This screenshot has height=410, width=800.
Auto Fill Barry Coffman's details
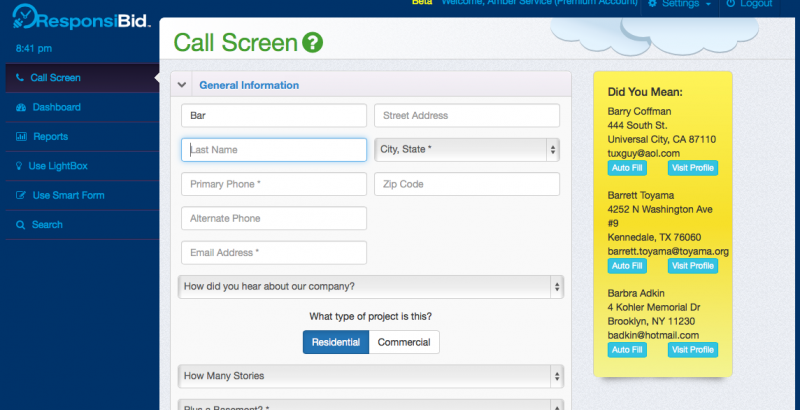coord(627,168)
